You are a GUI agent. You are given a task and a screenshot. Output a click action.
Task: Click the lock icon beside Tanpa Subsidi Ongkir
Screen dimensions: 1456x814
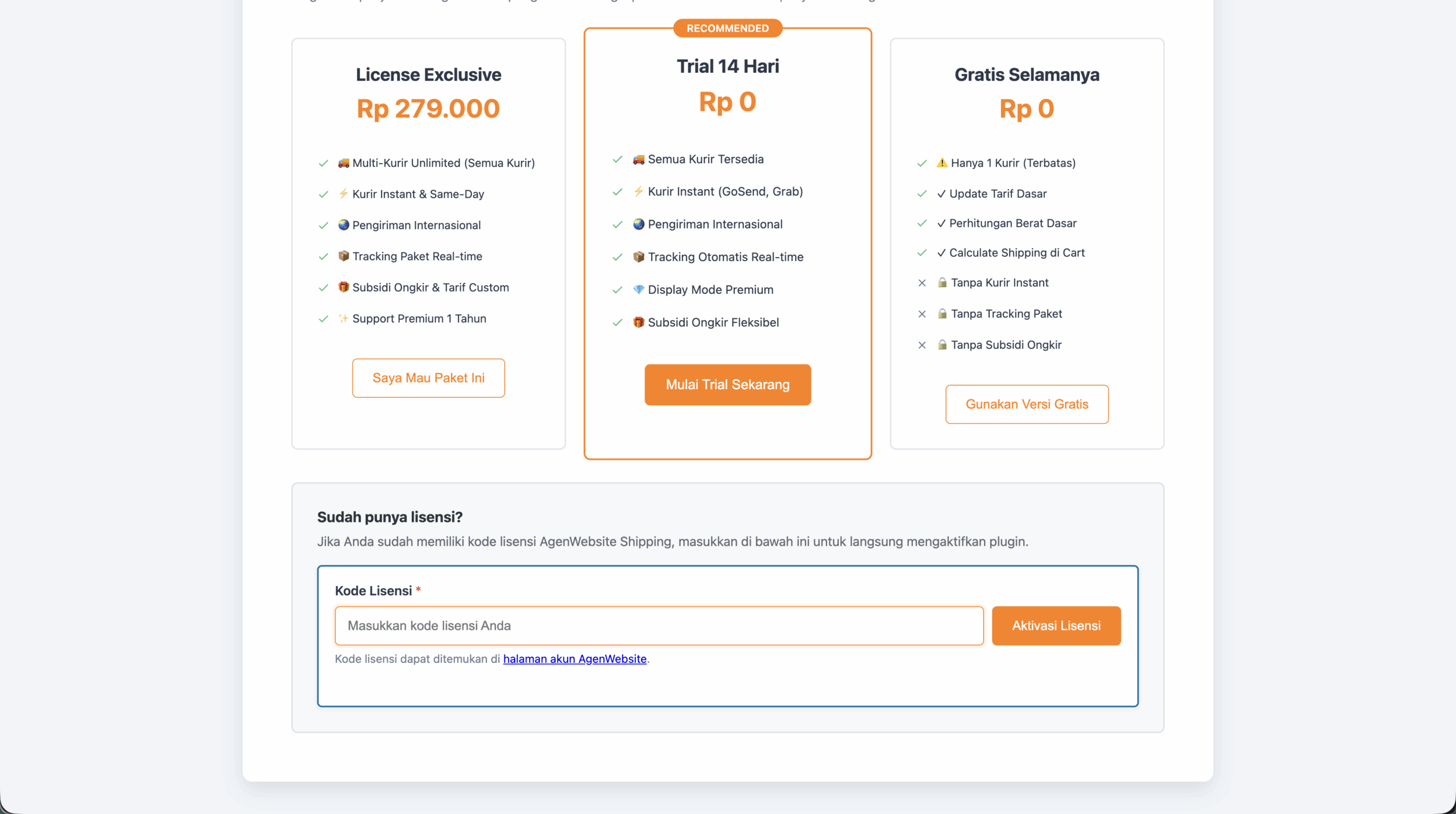coord(942,345)
